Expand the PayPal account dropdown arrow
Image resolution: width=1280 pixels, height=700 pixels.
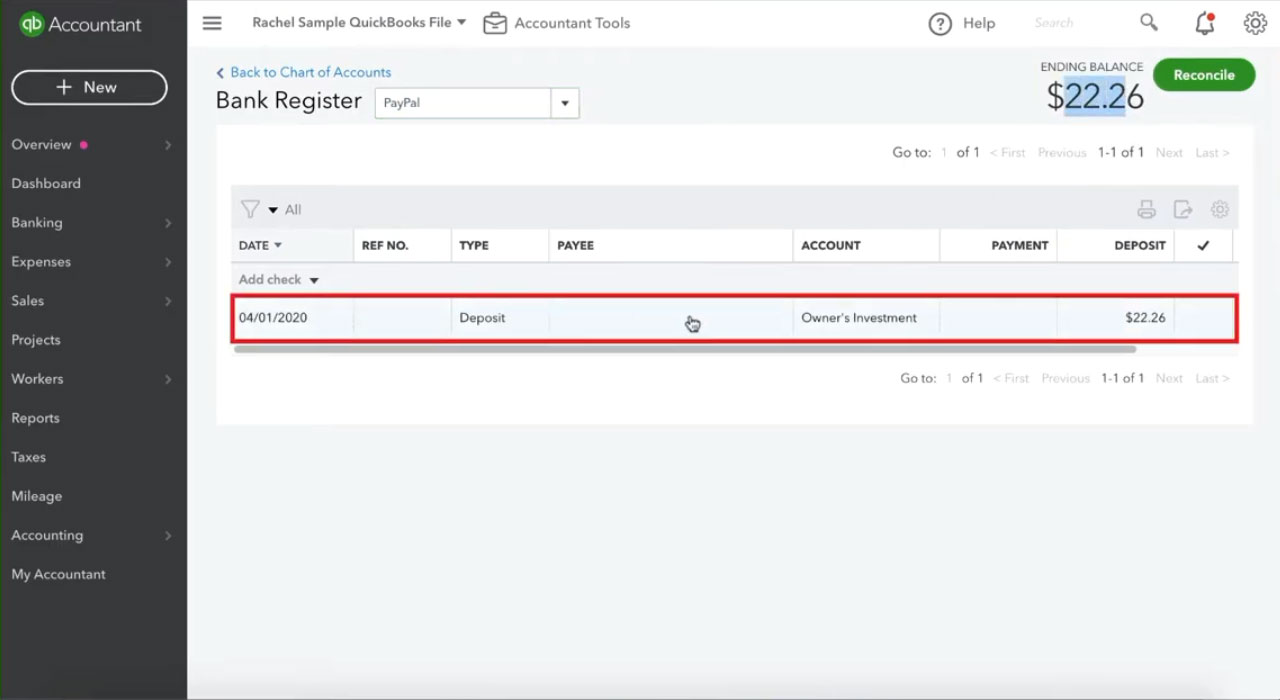(x=565, y=103)
